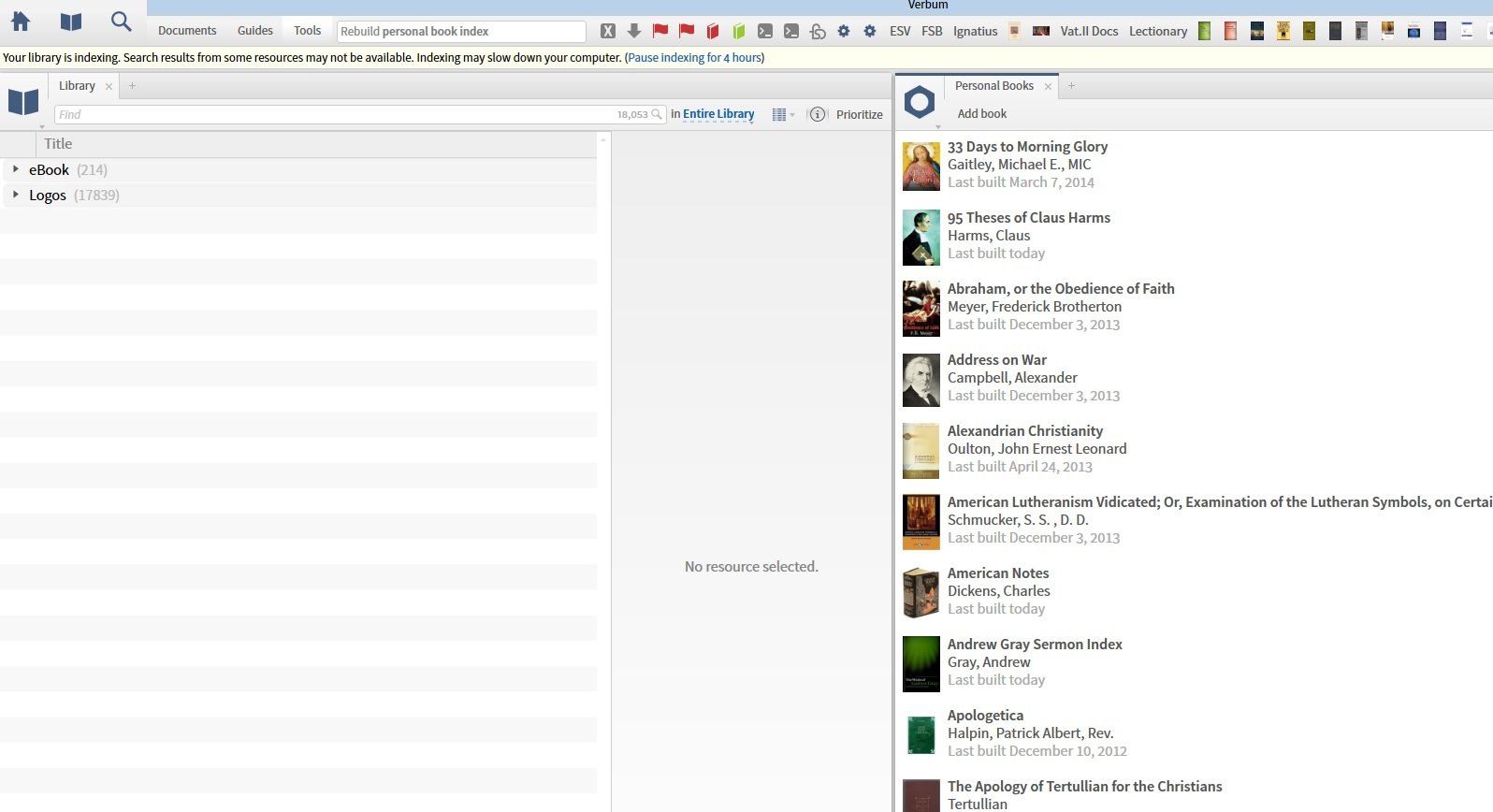
Task: Open the salmon-colored book shortcut in toolbar
Action: pos(1231,31)
